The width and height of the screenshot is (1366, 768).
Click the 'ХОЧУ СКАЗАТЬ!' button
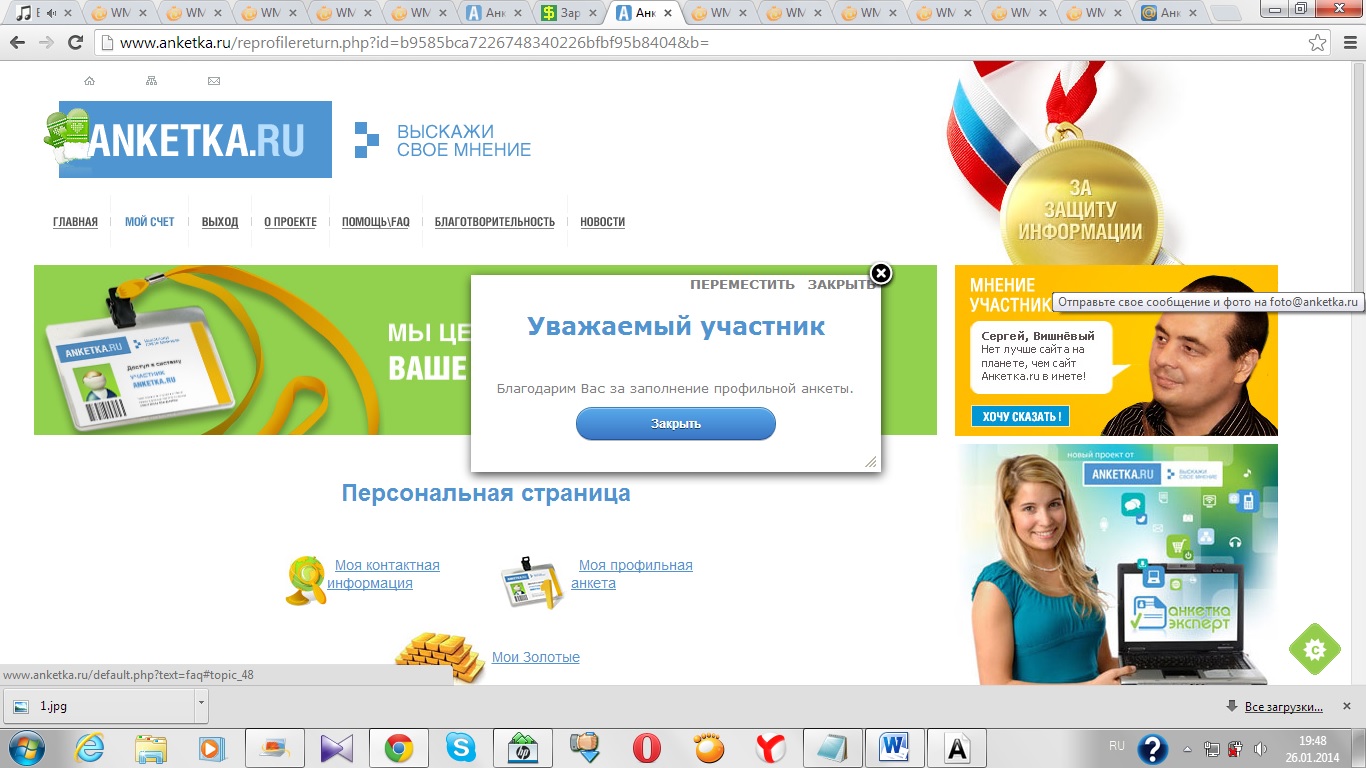(1020, 416)
